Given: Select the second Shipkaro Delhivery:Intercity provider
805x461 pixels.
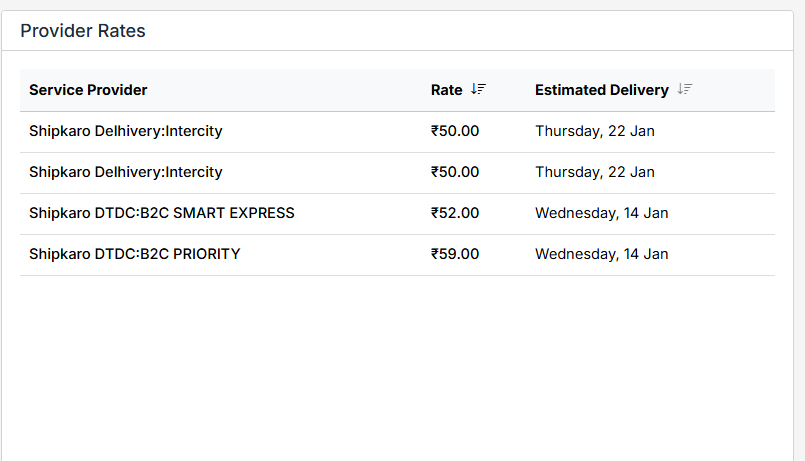Looking at the screenshot, I should 126,172.
